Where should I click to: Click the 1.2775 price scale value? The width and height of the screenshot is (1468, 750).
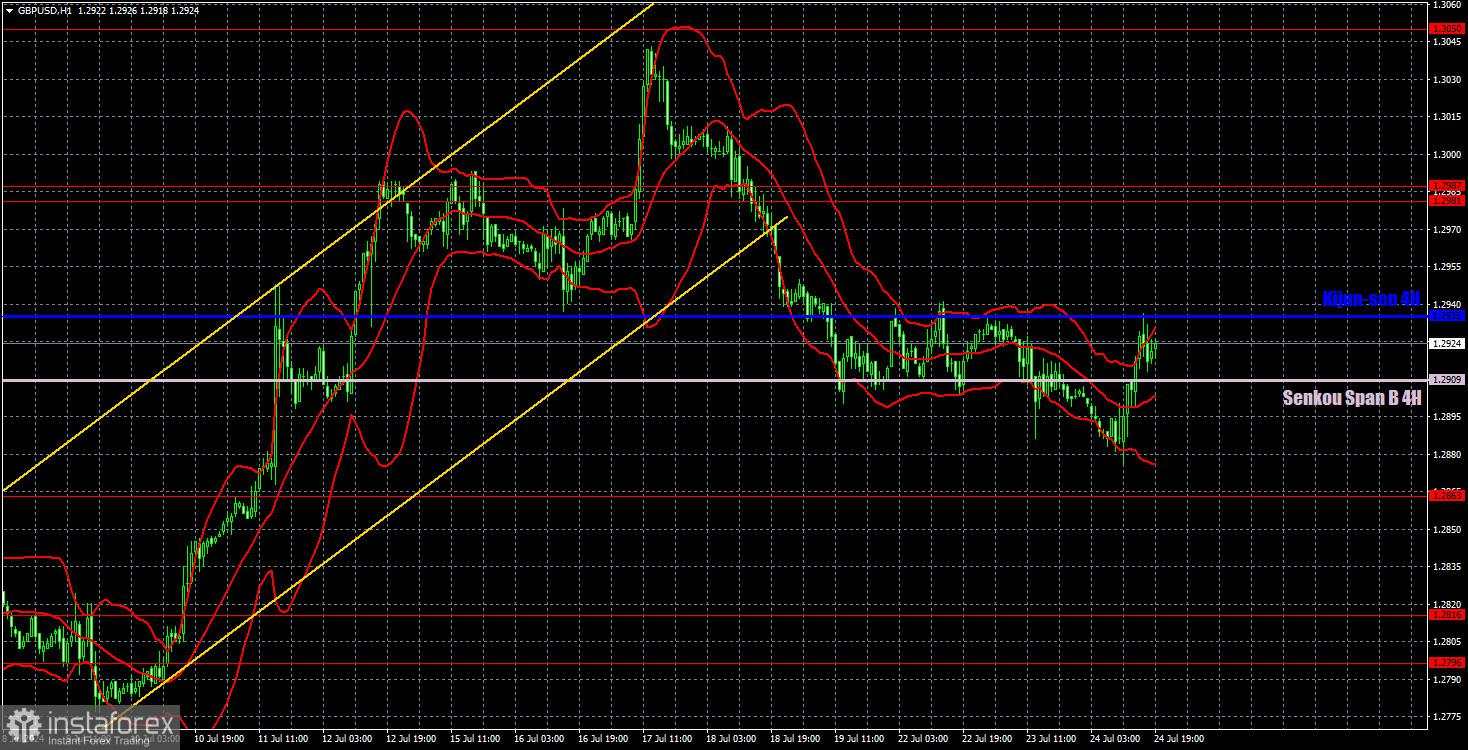tap(1447, 716)
